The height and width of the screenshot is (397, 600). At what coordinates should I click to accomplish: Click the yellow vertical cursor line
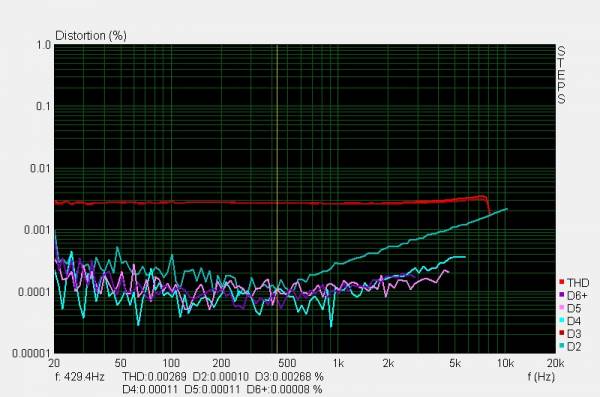pyautogui.click(x=277, y=199)
